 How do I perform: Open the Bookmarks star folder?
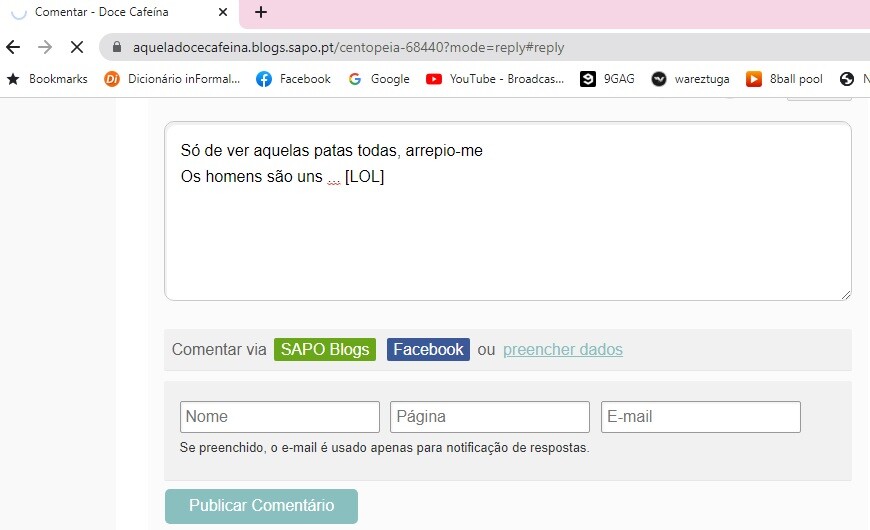[47, 79]
